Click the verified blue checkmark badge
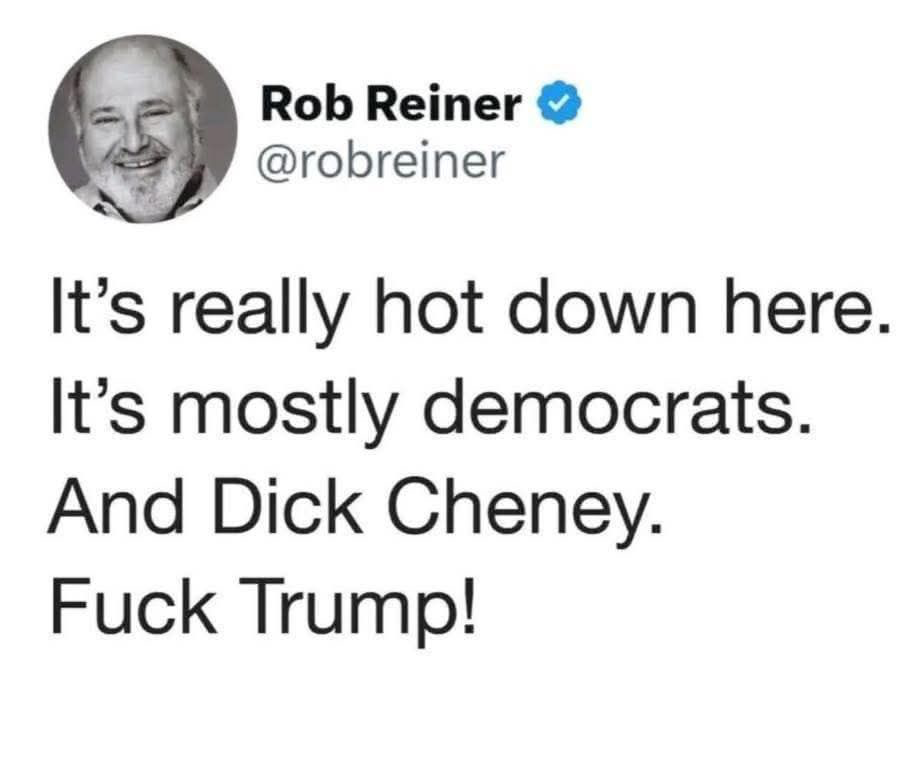Screen dimensions: 924x775 coord(559,104)
